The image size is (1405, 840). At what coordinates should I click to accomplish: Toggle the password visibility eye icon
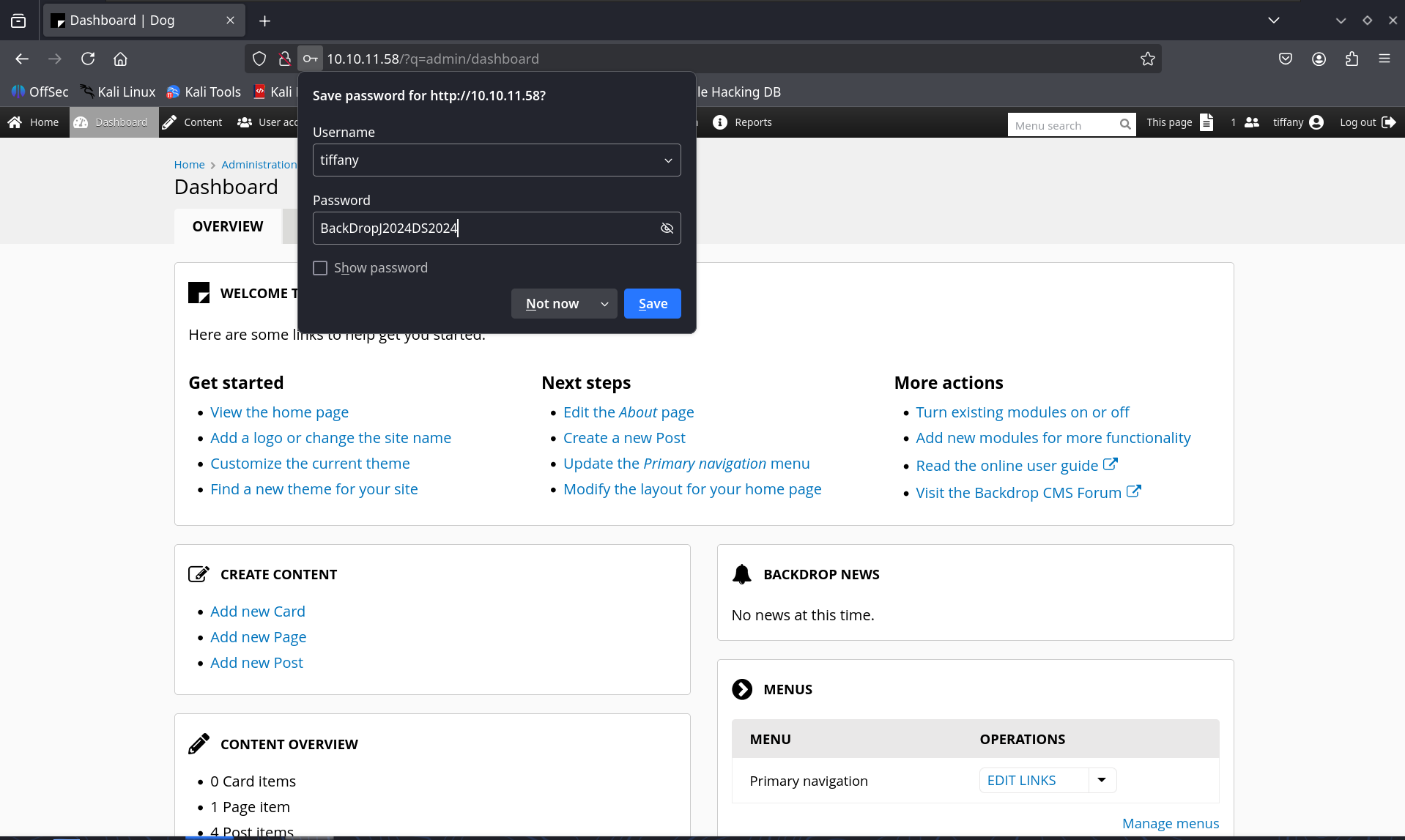[x=667, y=228]
